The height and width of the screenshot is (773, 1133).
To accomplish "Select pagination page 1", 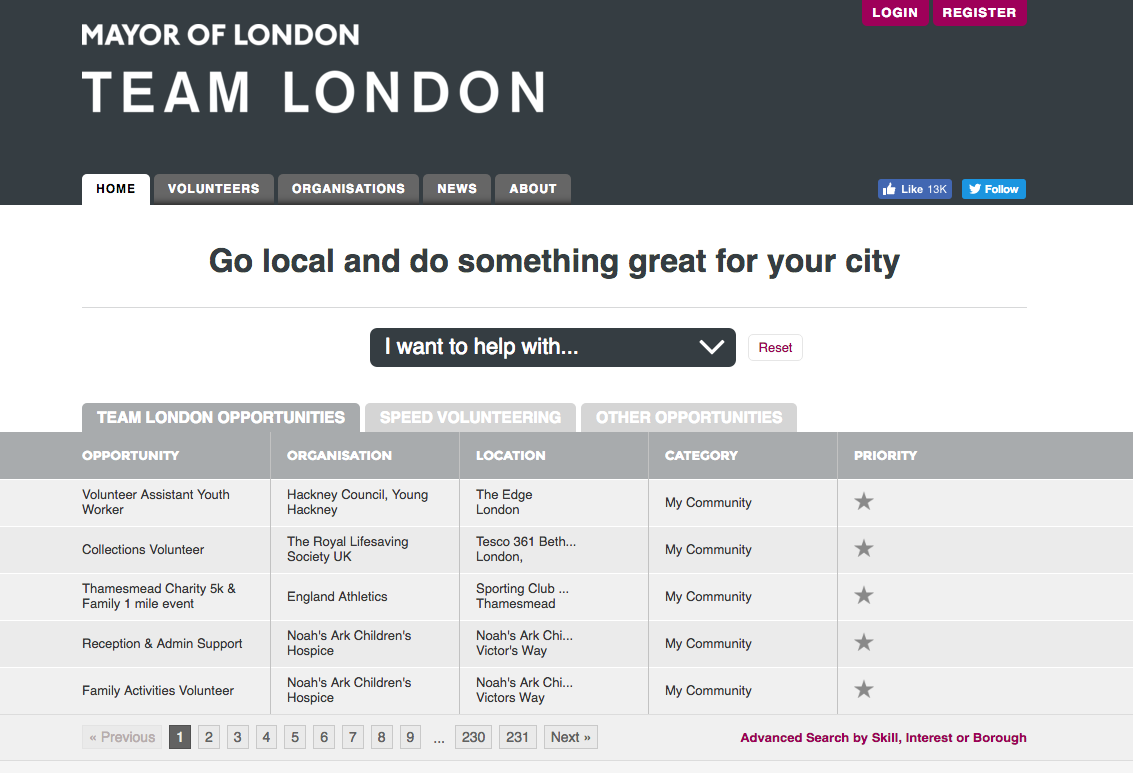I will coord(180,737).
